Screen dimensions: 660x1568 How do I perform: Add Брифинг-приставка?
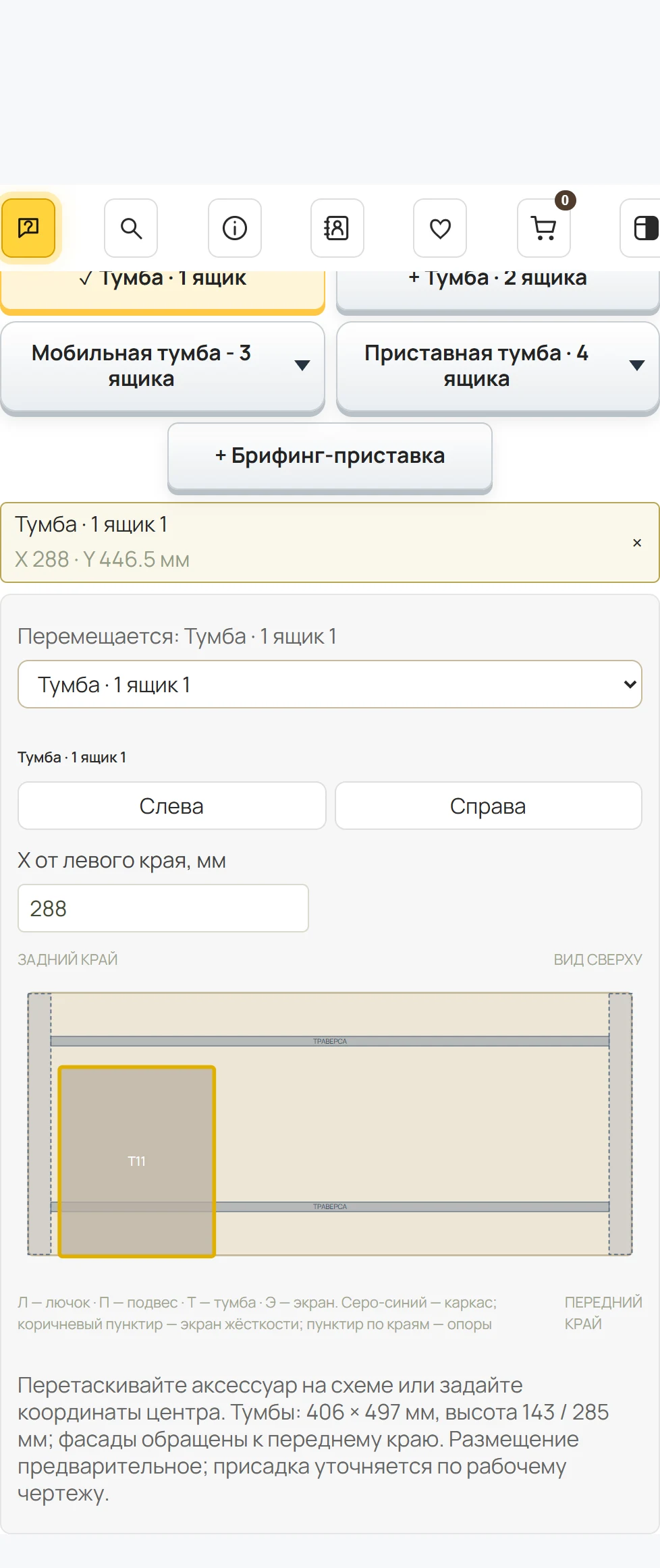330,457
